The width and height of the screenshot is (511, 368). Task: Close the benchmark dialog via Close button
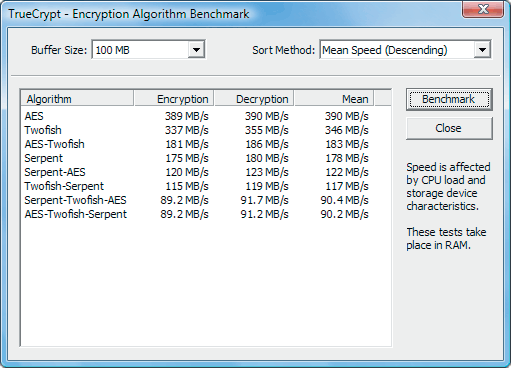449,128
